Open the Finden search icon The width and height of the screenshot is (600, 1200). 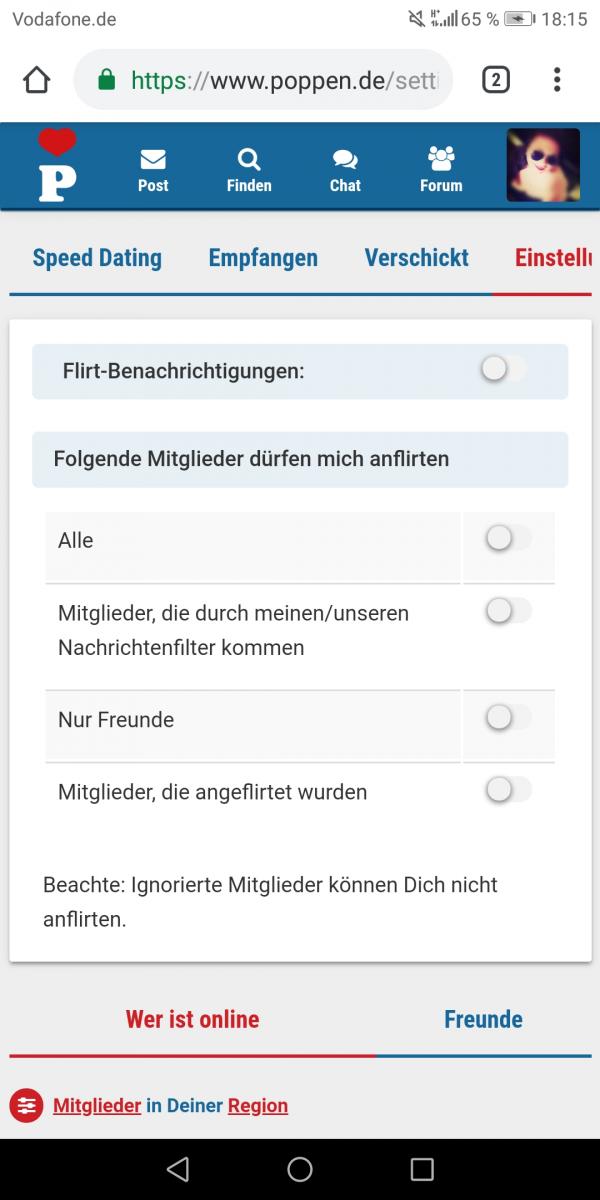tap(249, 160)
